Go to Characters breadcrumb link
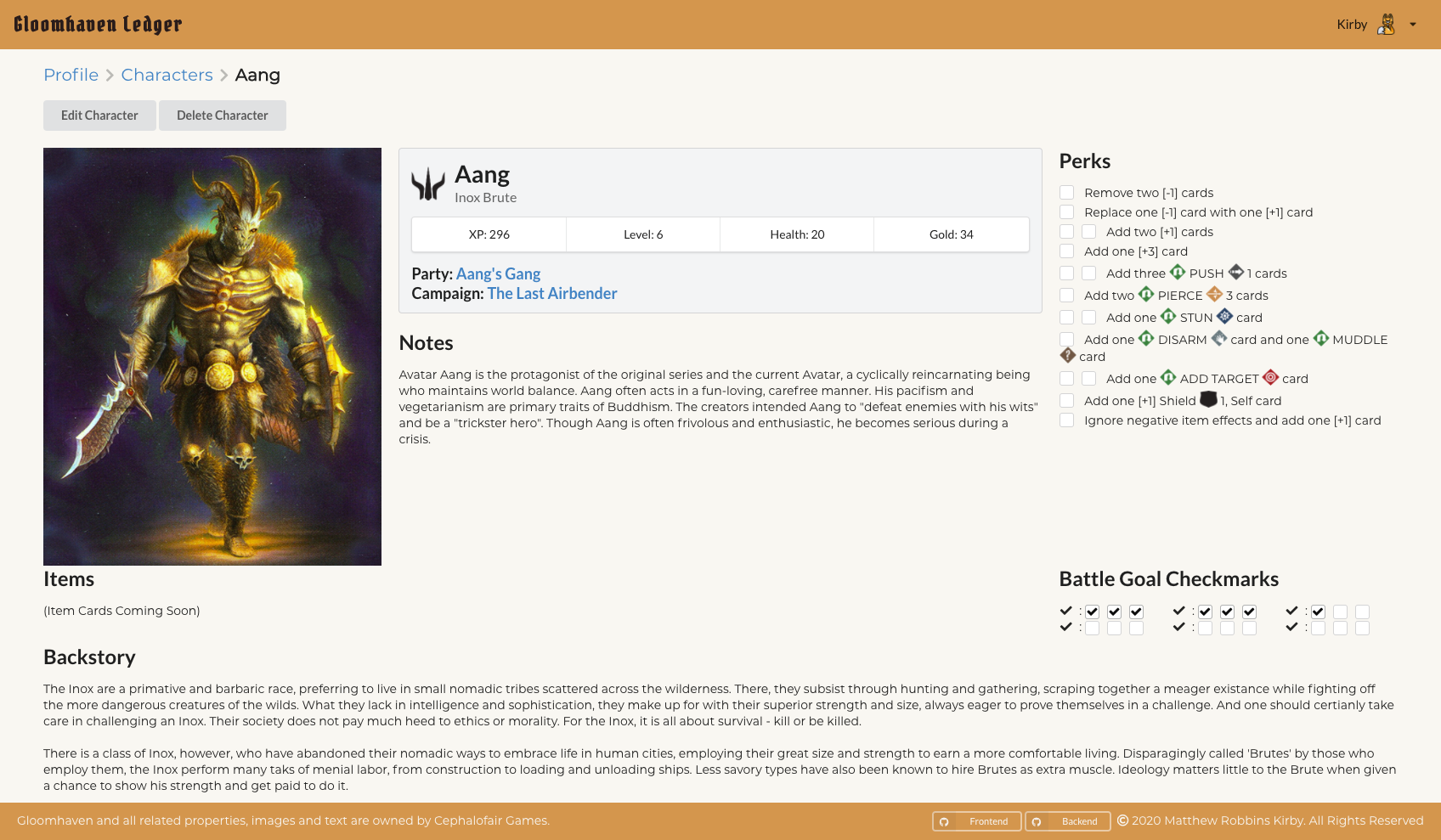This screenshot has width=1441, height=840. [167, 75]
